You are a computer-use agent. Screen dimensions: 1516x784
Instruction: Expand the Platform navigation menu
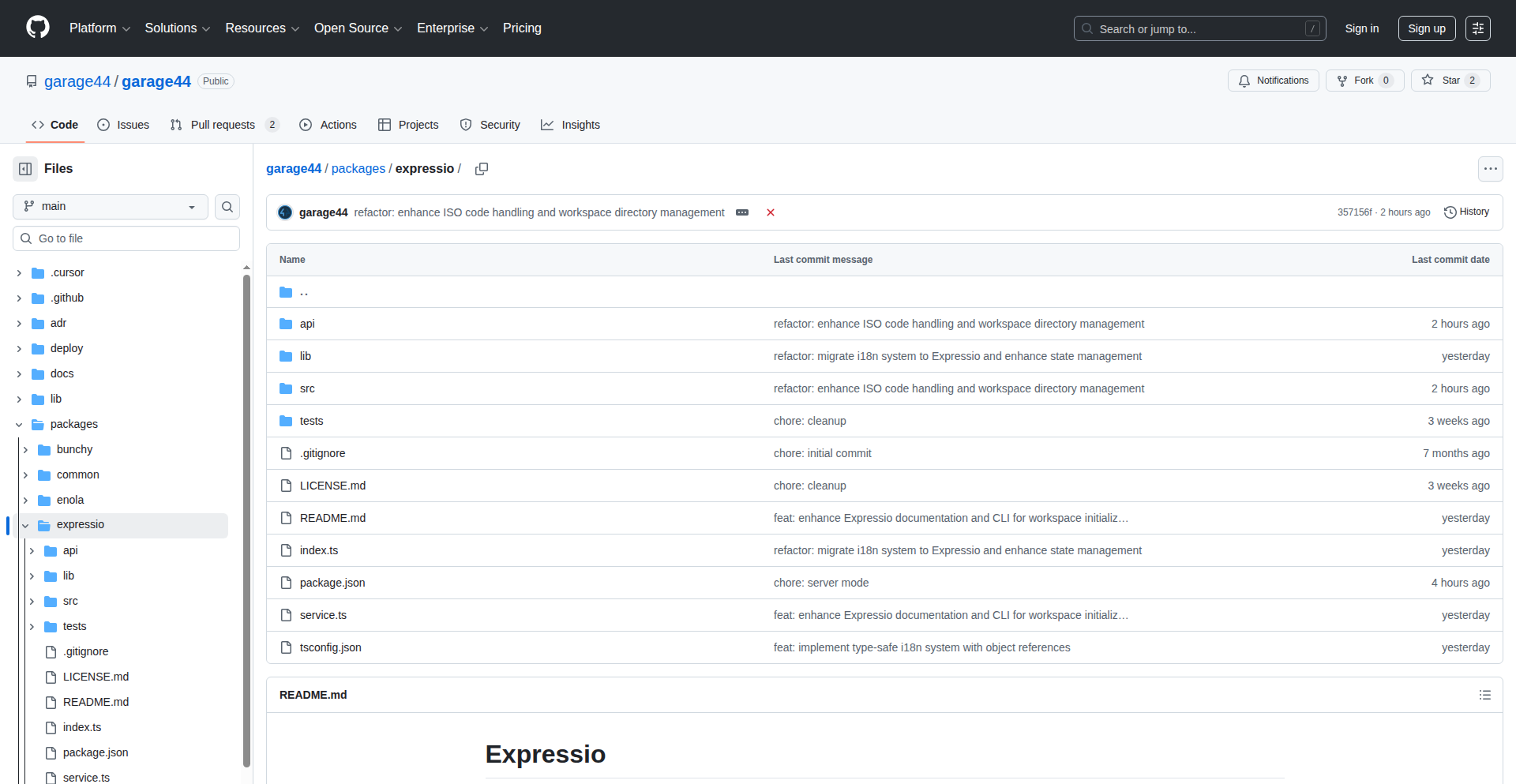tap(99, 28)
